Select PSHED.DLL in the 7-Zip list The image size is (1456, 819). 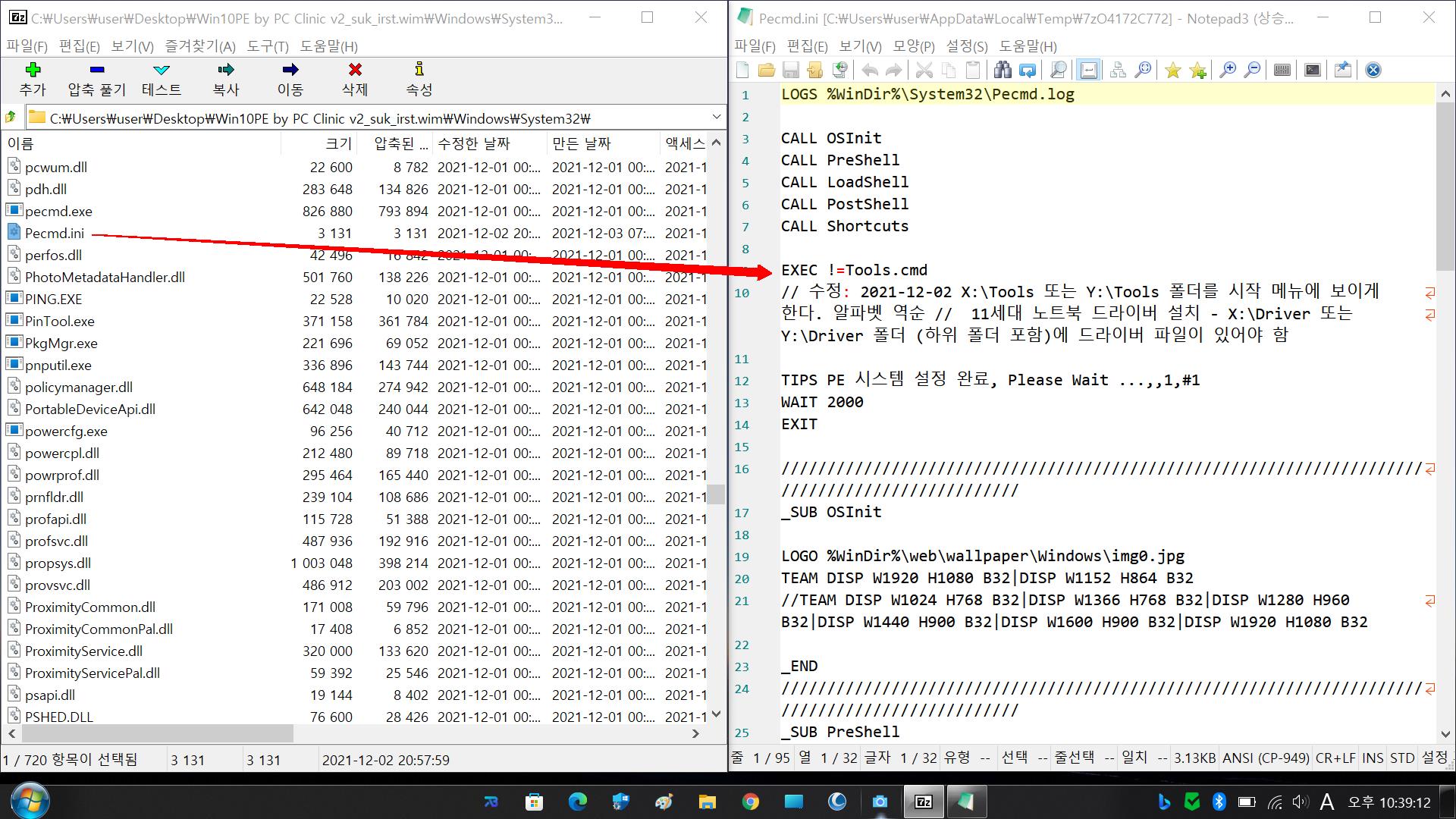pyautogui.click(x=59, y=717)
